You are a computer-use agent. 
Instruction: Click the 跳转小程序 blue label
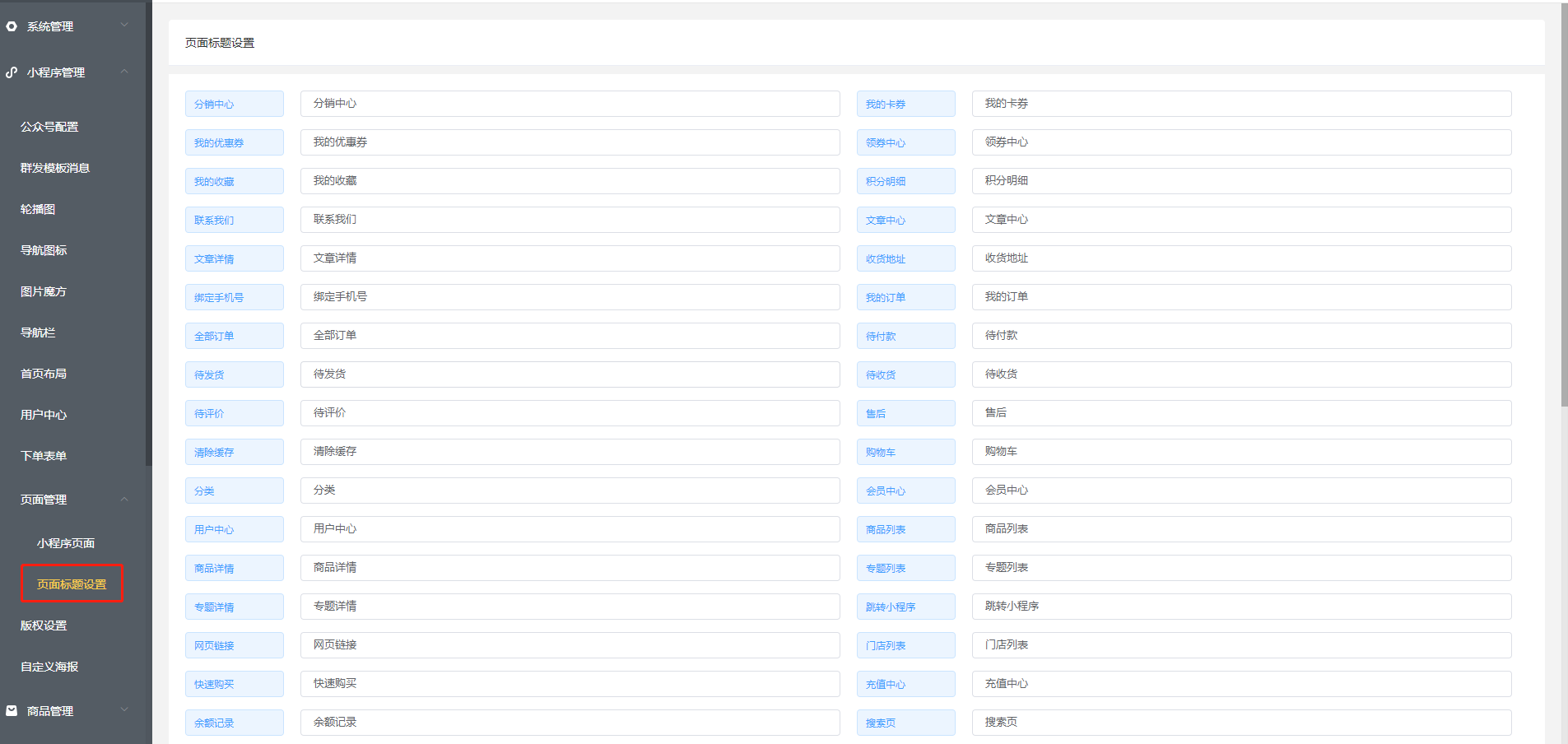pyautogui.click(x=905, y=607)
